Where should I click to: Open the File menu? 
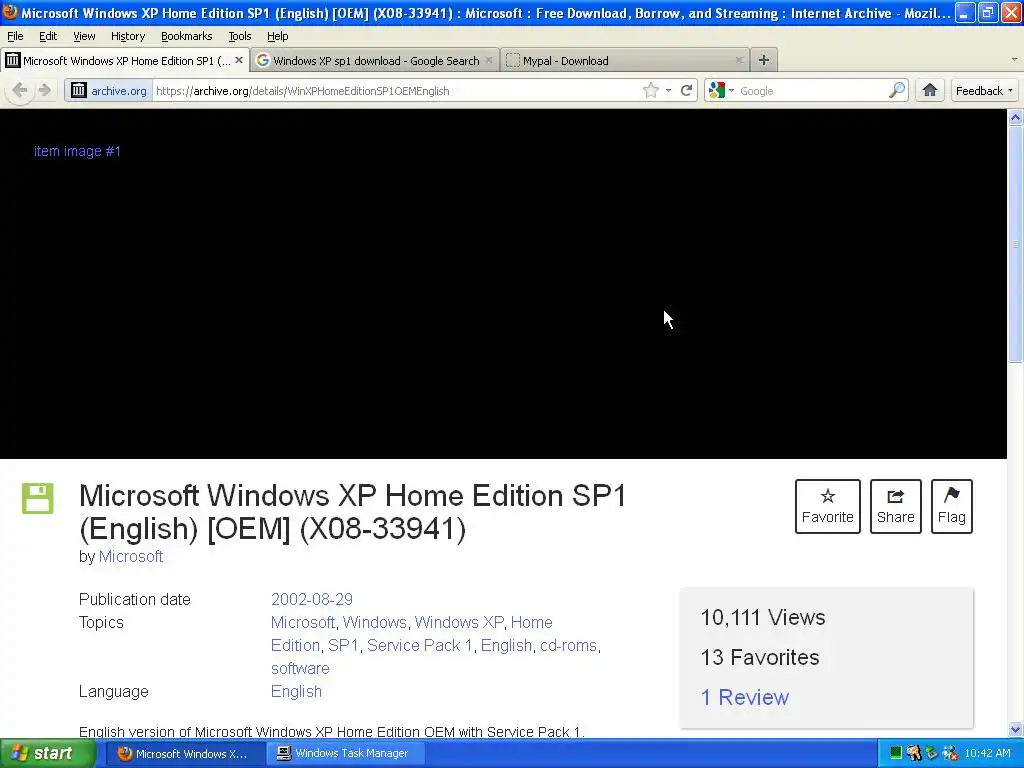click(x=15, y=36)
